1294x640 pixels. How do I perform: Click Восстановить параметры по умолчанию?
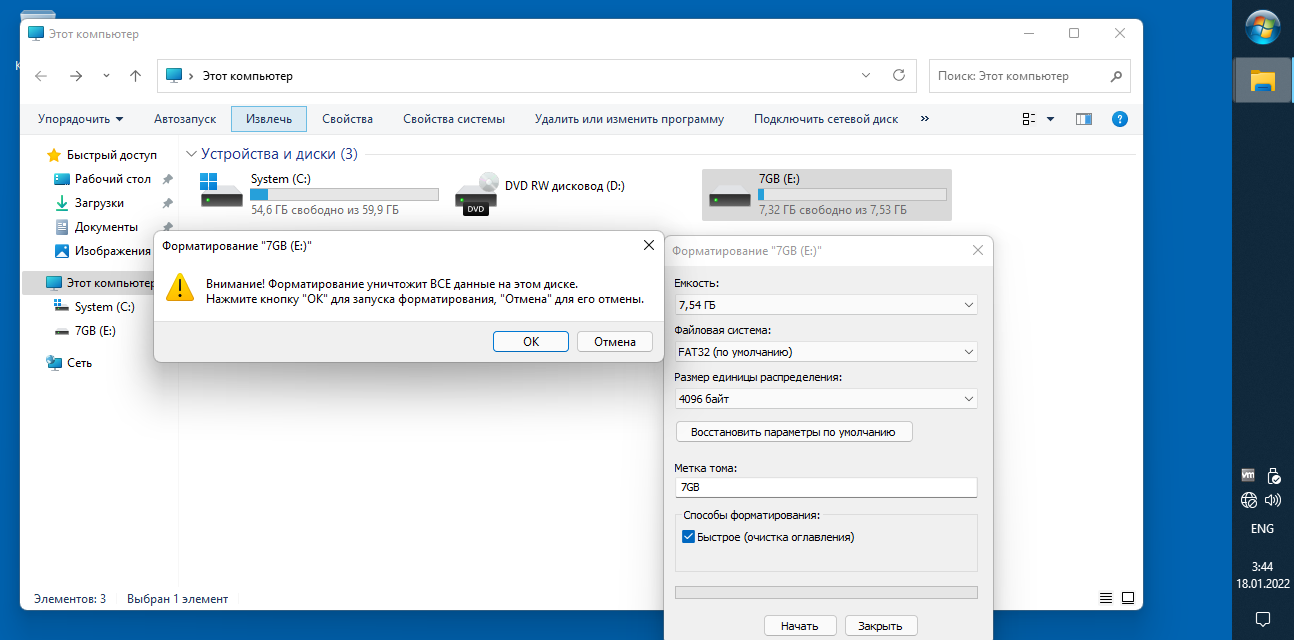tap(795, 432)
